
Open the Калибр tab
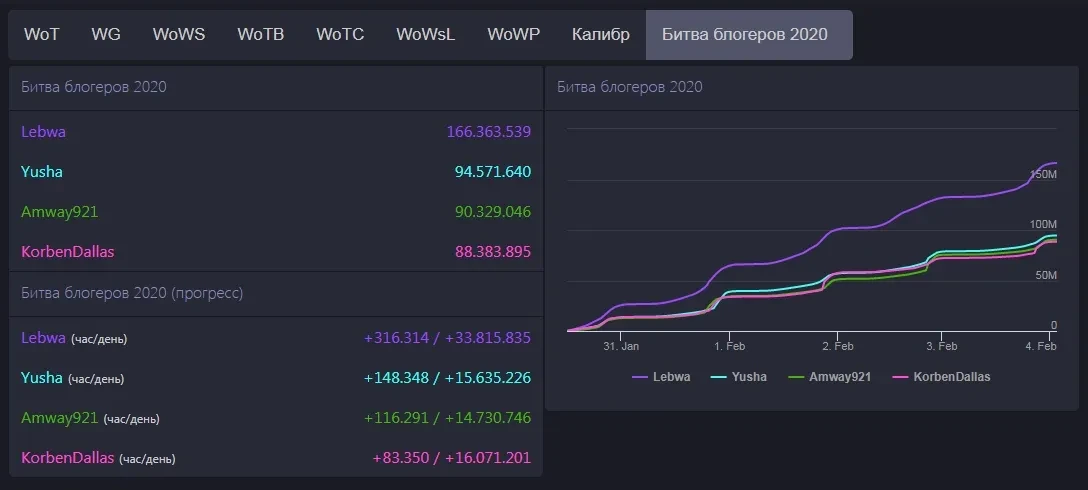coord(601,34)
